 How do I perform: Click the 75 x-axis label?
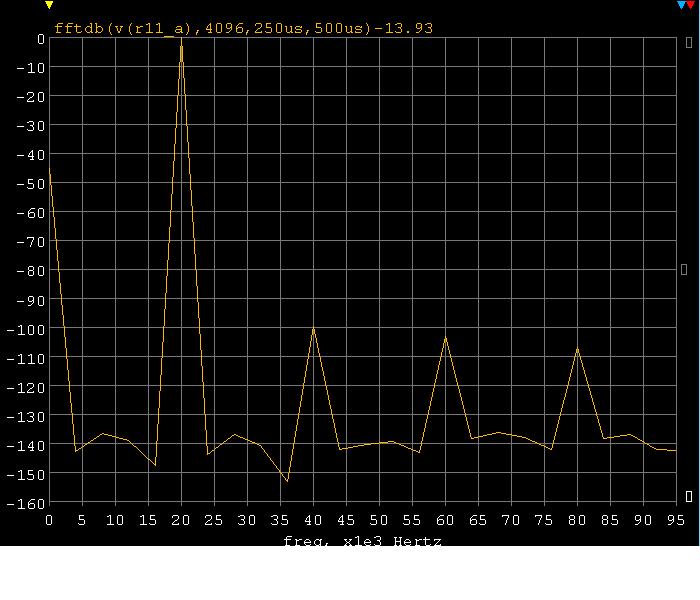(544, 520)
